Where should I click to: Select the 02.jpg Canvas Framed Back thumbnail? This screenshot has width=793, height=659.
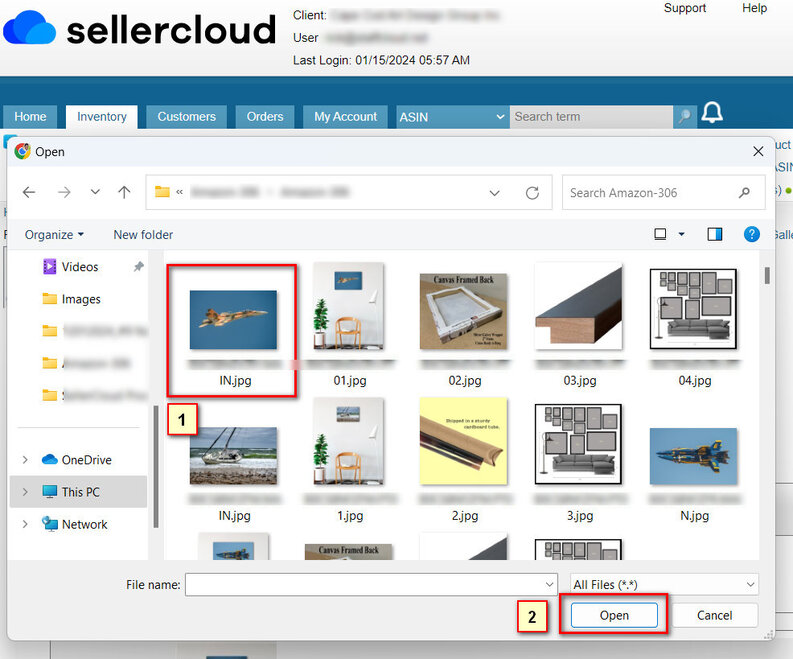point(463,311)
